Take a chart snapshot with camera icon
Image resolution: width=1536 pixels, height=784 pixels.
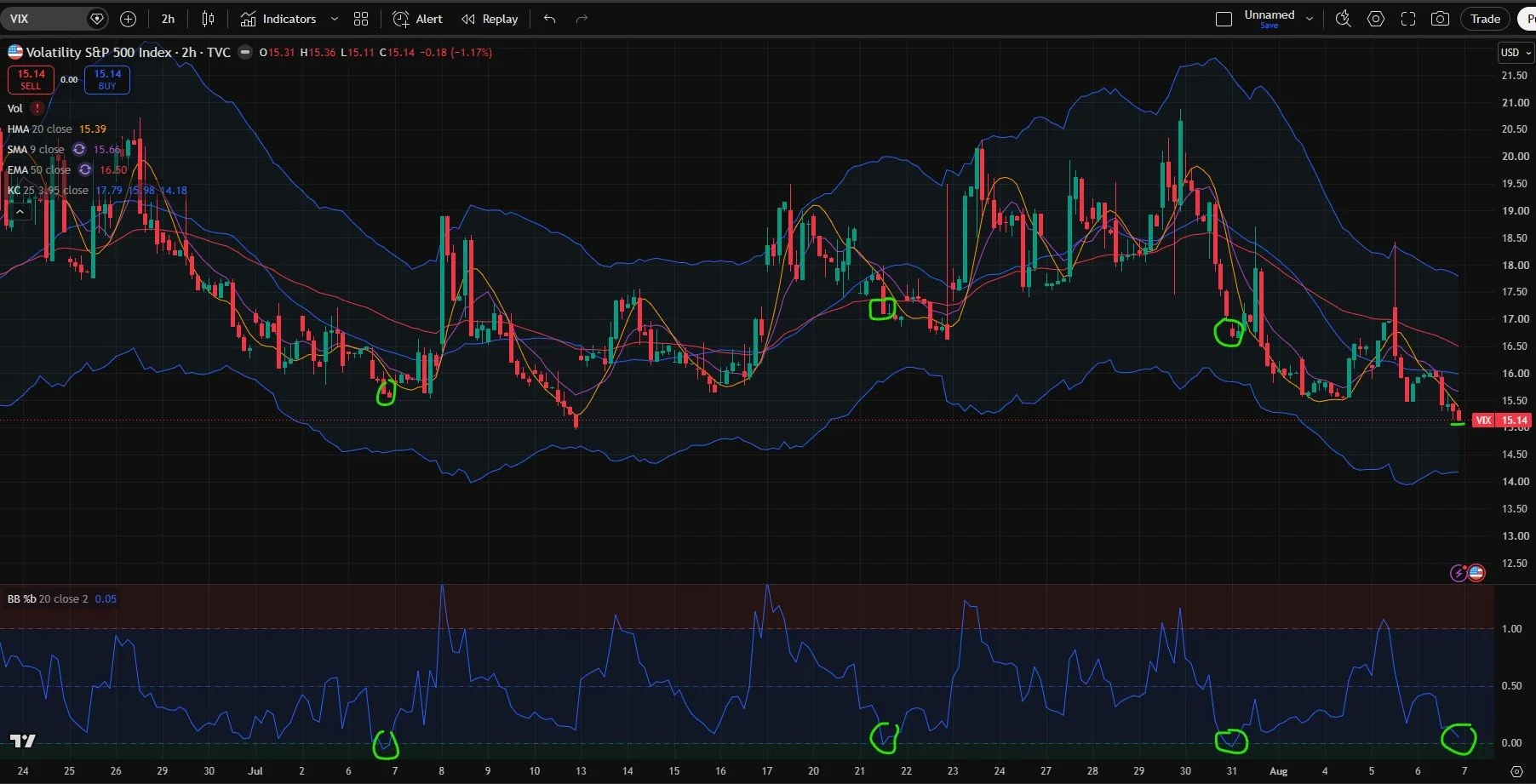pos(1440,19)
